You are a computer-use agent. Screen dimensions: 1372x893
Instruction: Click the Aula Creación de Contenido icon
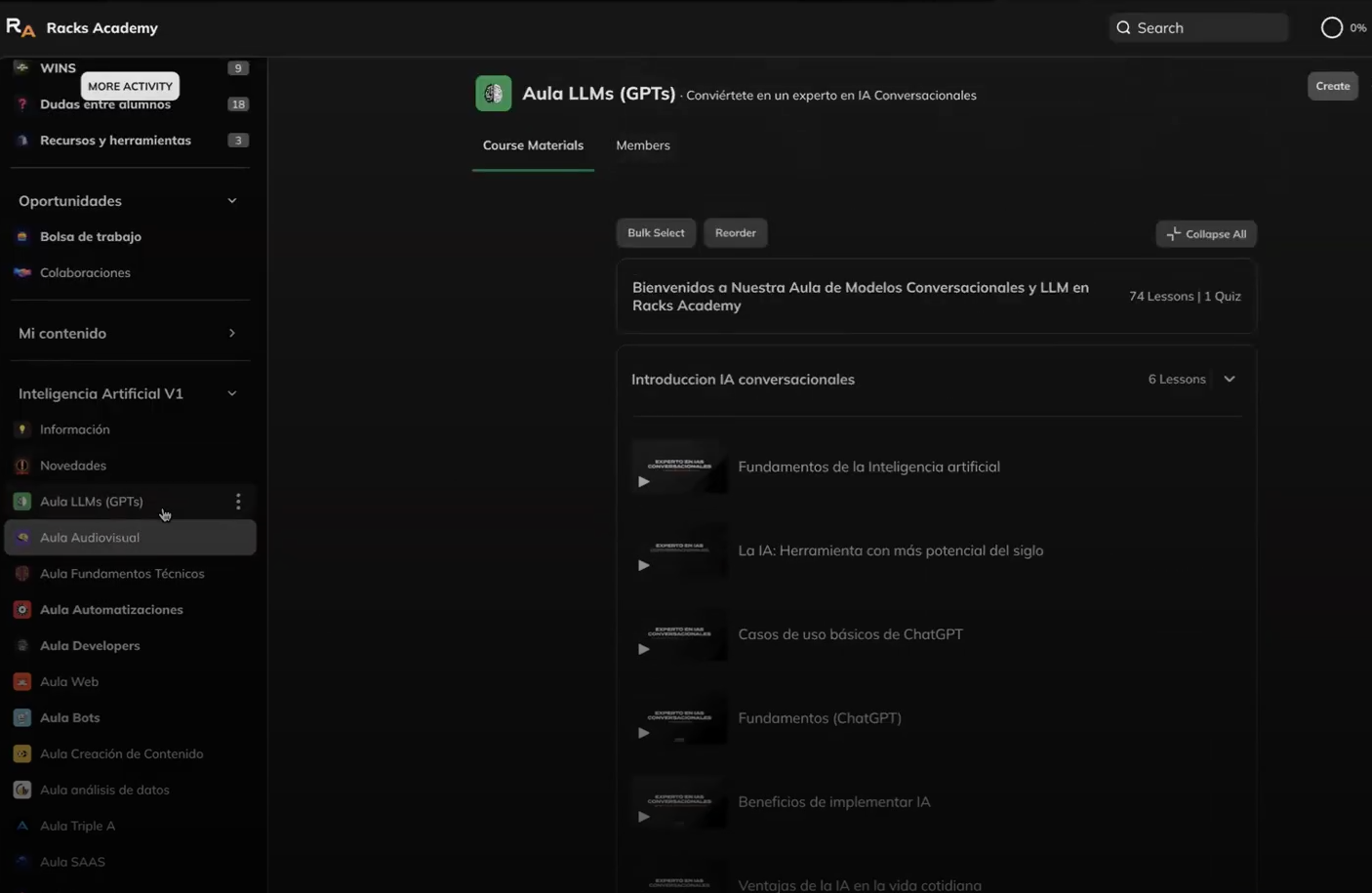click(21, 754)
